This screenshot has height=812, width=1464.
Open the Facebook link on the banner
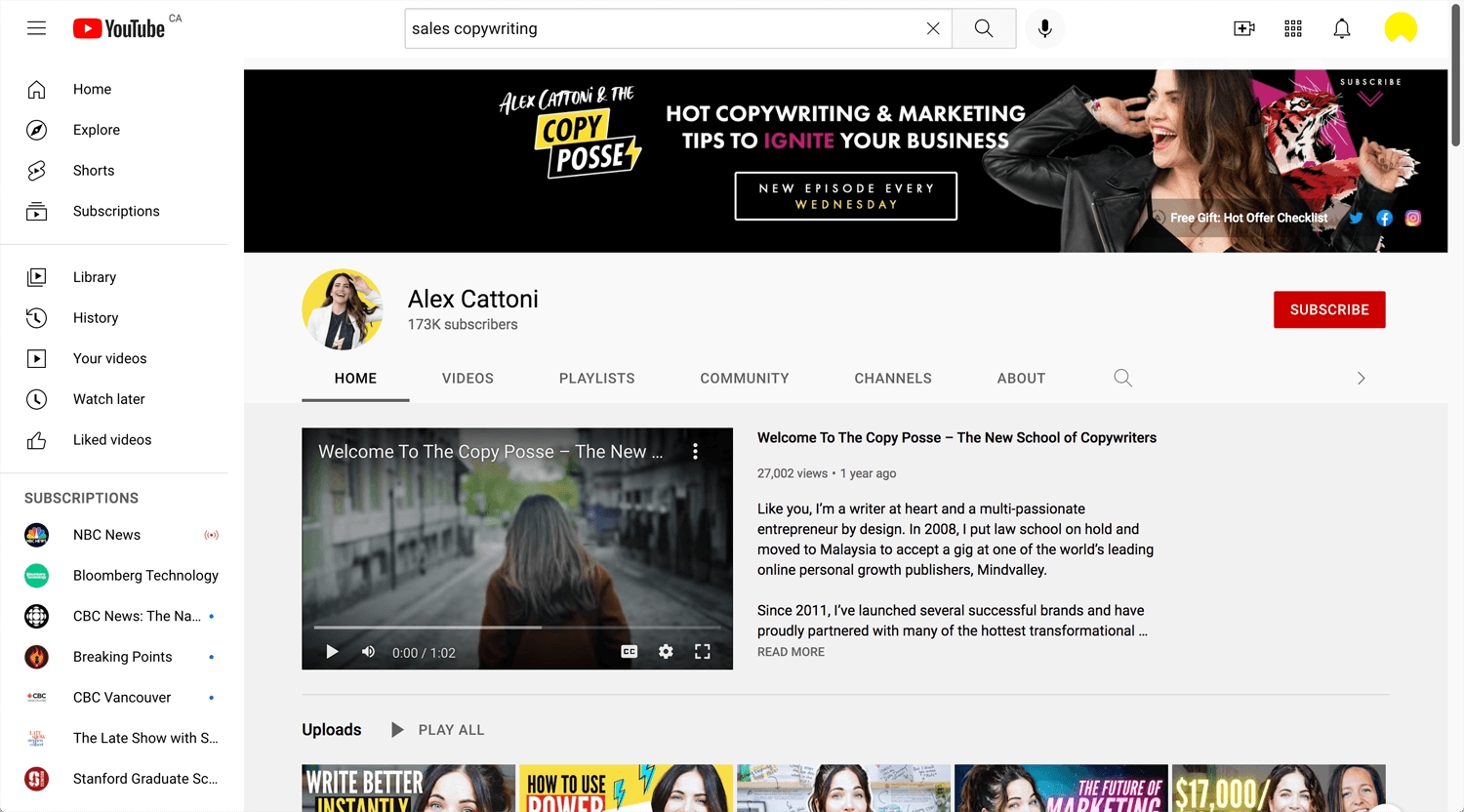(x=1384, y=219)
